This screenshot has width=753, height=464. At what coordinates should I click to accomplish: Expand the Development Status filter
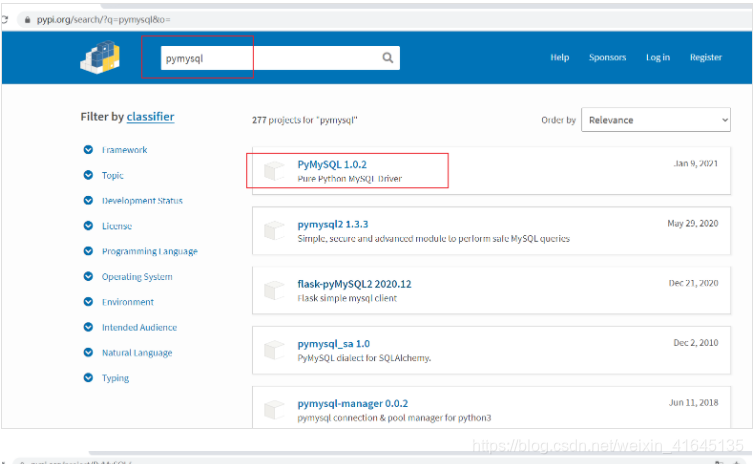pyautogui.click(x=88, y=200)
